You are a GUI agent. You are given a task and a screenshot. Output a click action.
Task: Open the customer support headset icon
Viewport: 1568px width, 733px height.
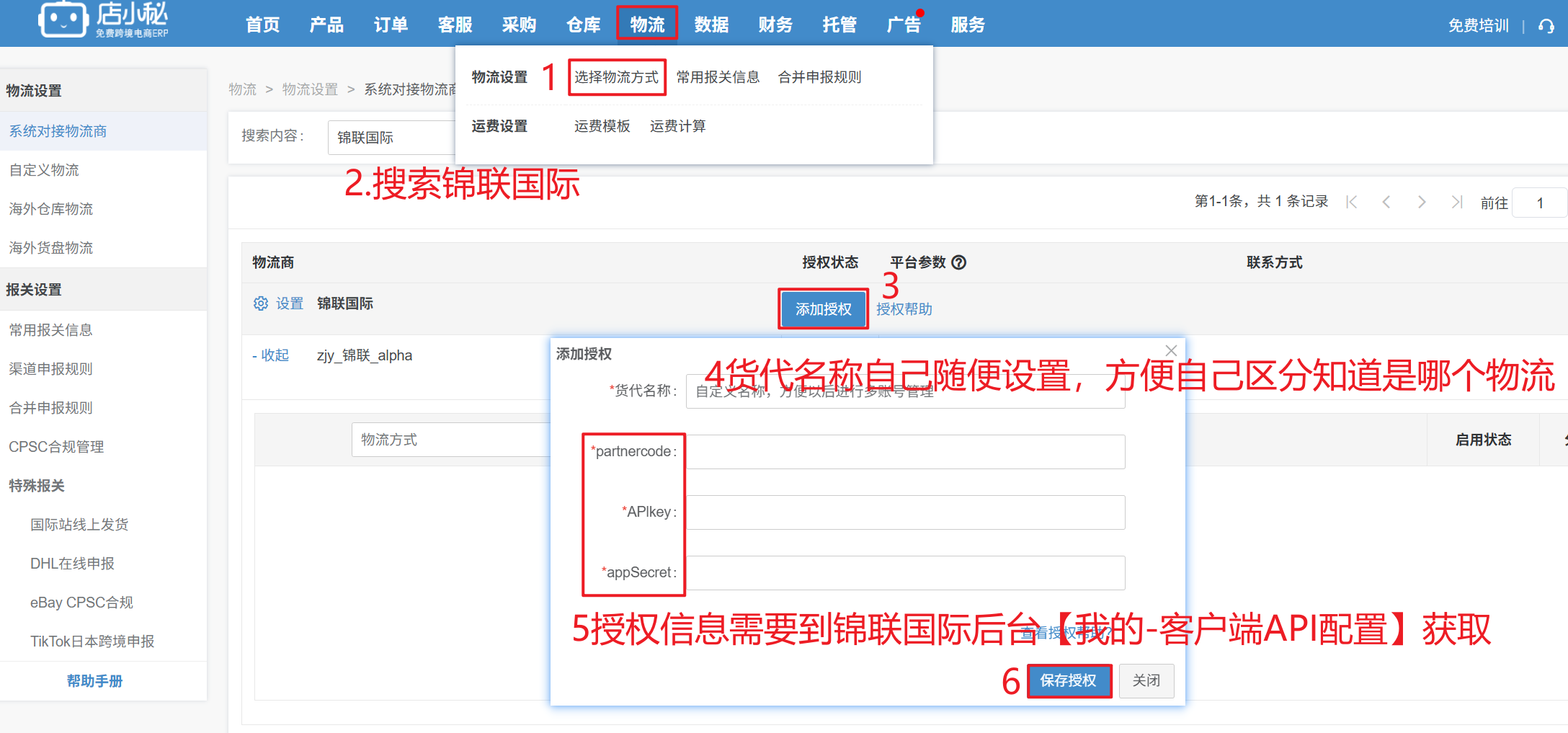(x=1546, y=26)
